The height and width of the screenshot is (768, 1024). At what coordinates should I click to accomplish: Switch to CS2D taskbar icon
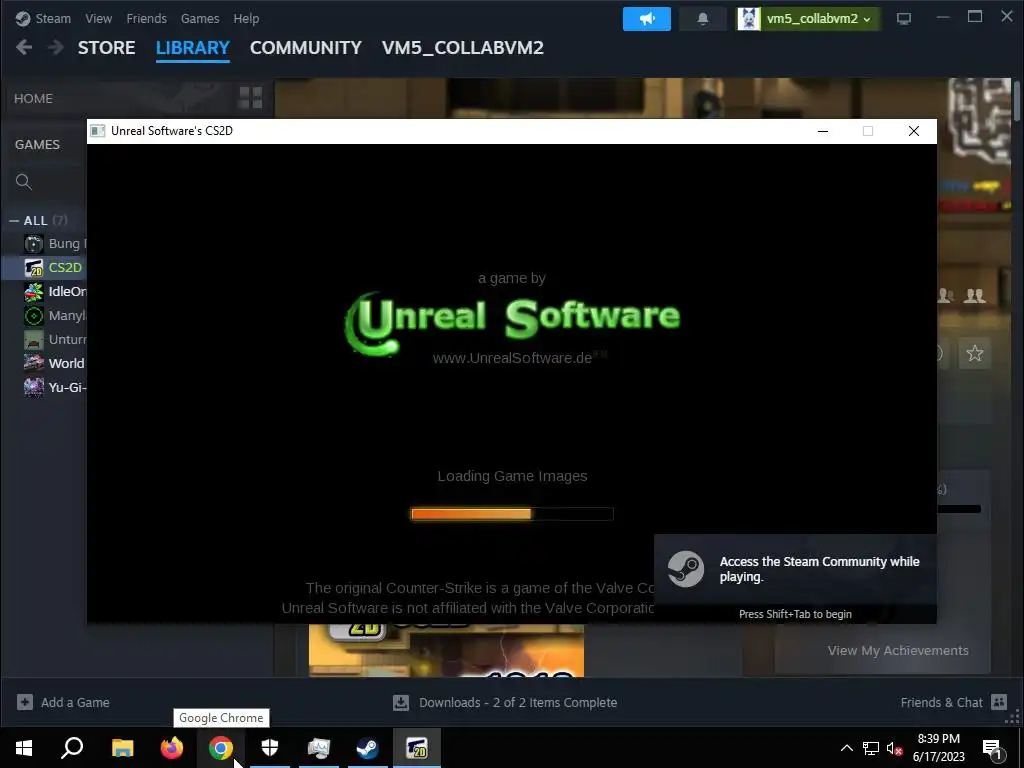pos(417,748)
